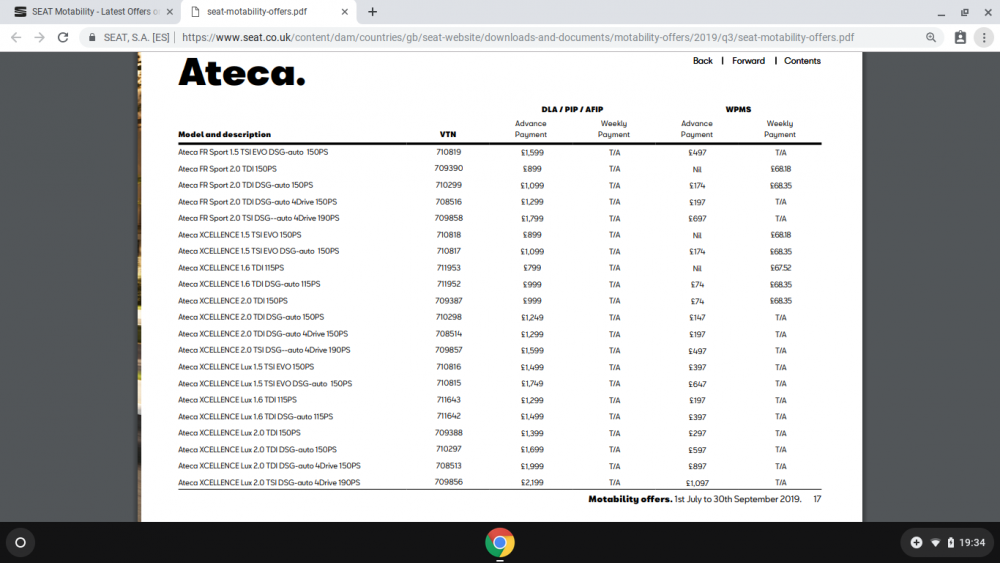Viewport: 1000px width, 563px height.
Task: Click the 'Model and description' column header
Action: point(224,135)
